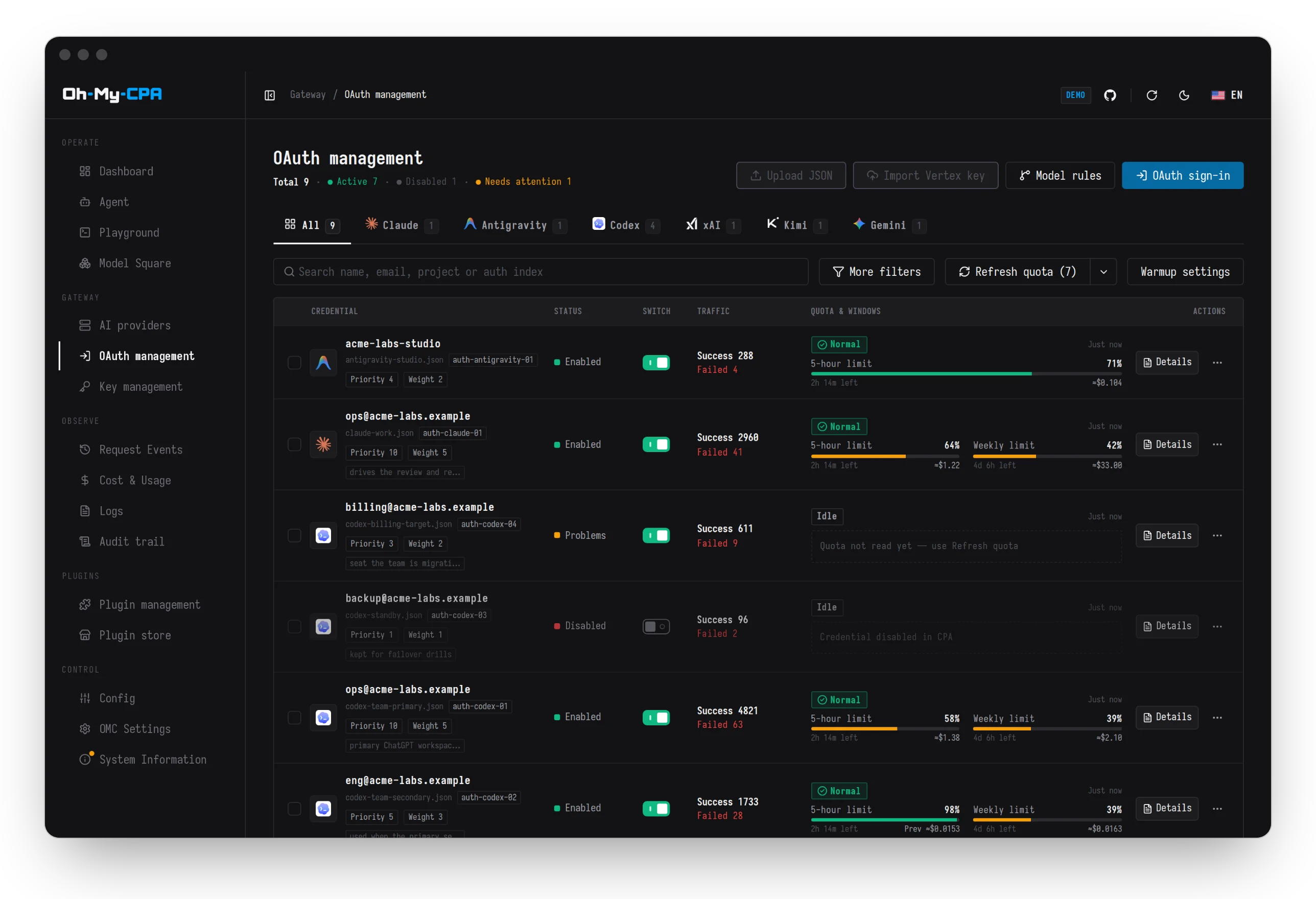This screenshot has width=1316, height=899.
Task: Open more actions for auth-claude-01 row
Action: (1217, 444)
